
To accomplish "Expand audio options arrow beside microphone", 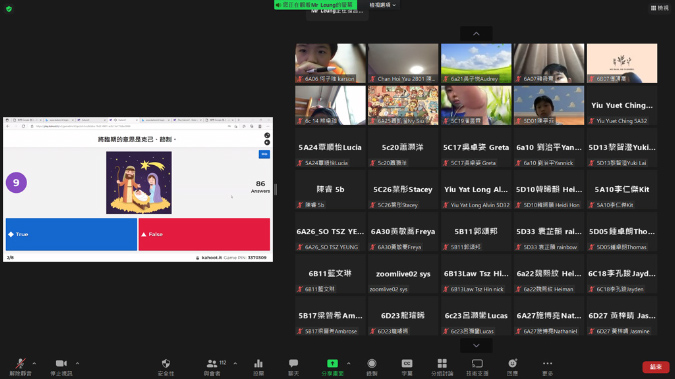I will point(34,363).
